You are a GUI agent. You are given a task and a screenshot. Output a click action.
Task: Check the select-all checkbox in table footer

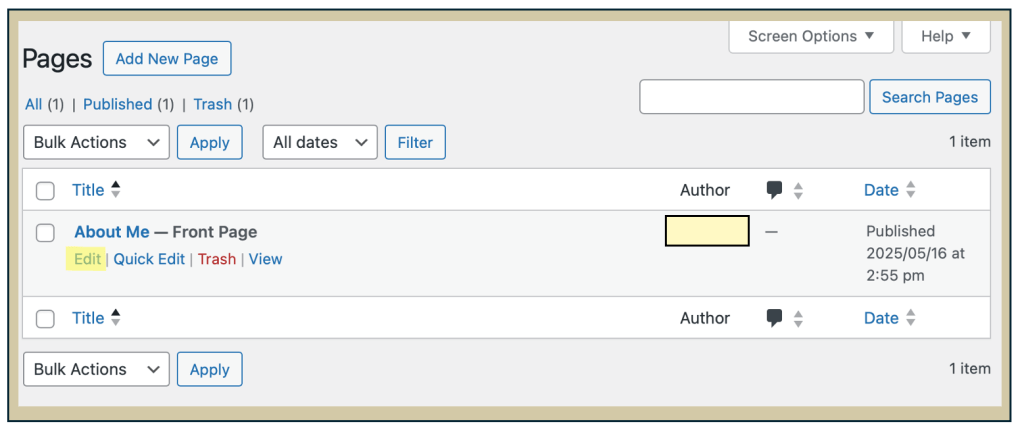(x=45, y=319)
